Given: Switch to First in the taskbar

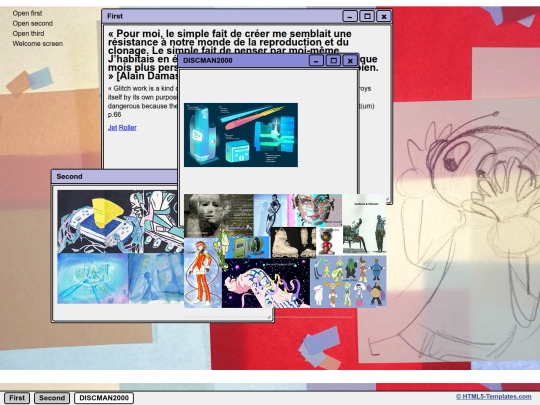Looking at the screenshot, I should (17, 398).
